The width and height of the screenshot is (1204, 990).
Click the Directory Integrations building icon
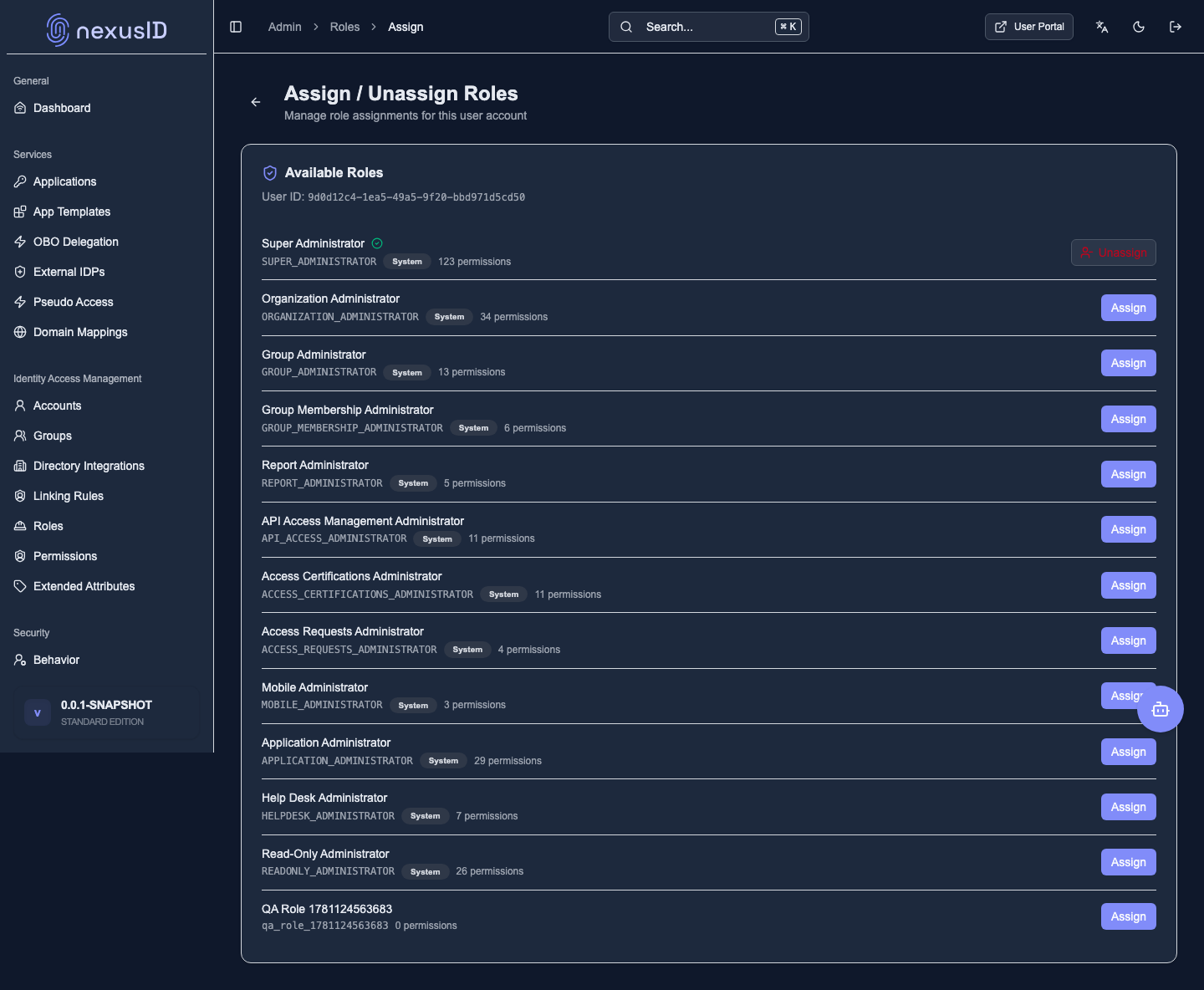click(20, 466)
